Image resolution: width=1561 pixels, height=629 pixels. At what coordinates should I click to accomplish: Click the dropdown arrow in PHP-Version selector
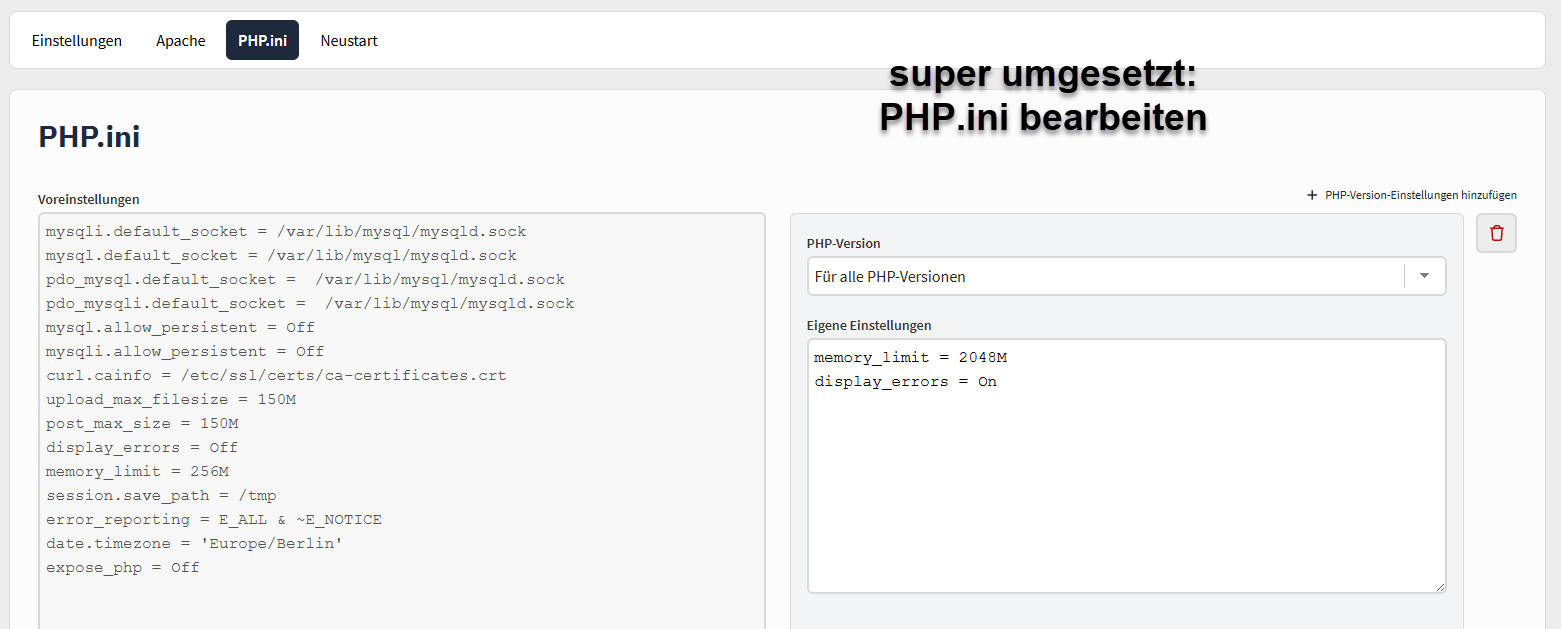coord(1425,276)
